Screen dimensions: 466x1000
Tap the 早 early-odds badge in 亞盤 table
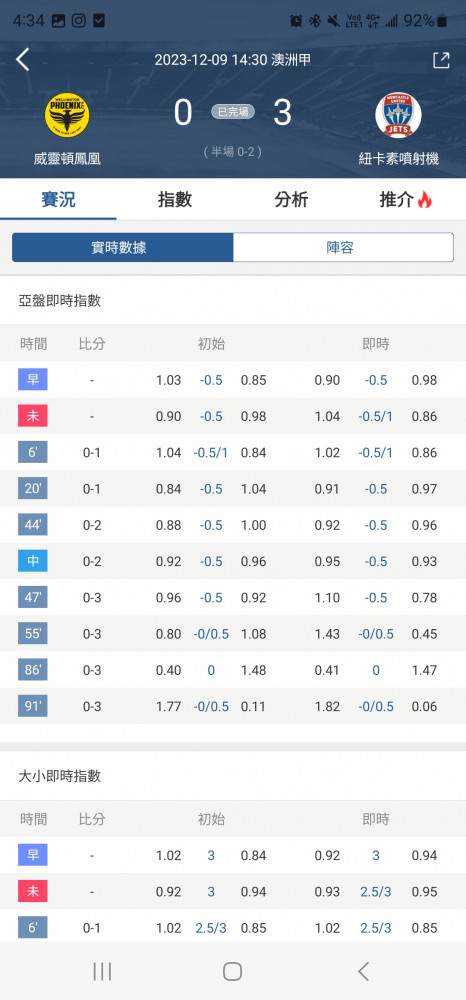pyautogui.click(x=33, y=379)
